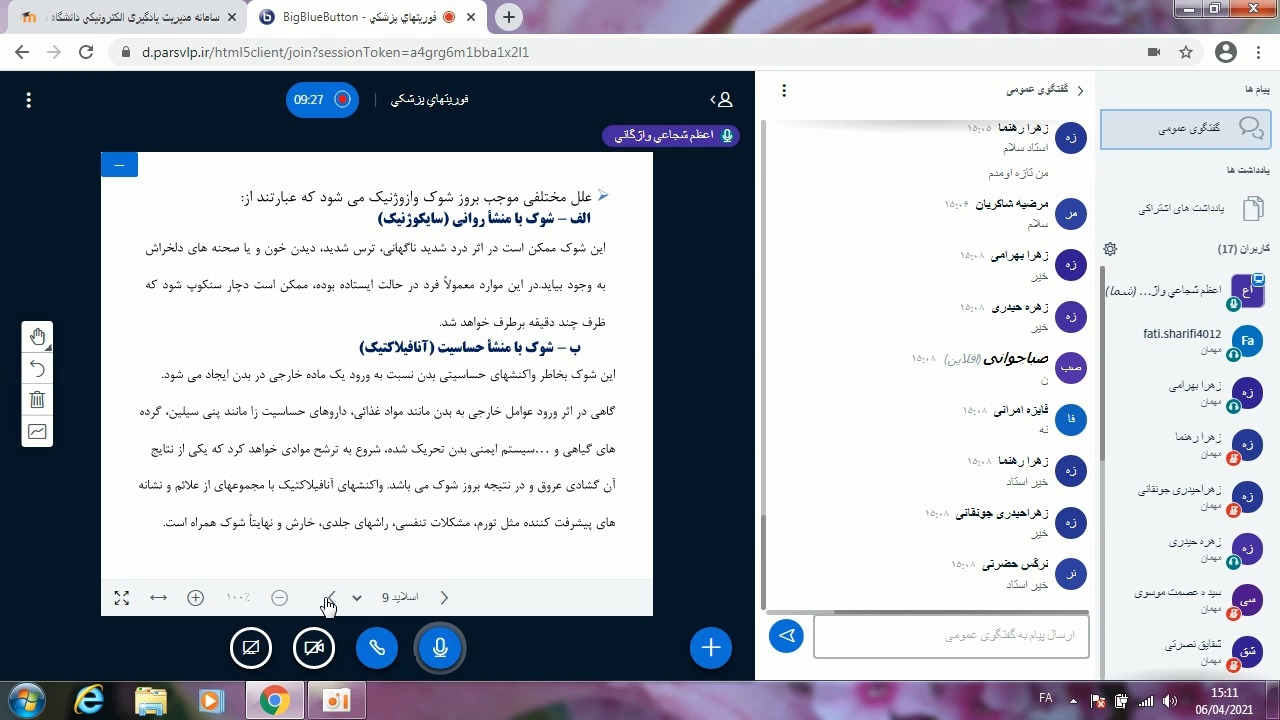Click the send chat message button
The image size is (1280, 720).
point(786,636)
